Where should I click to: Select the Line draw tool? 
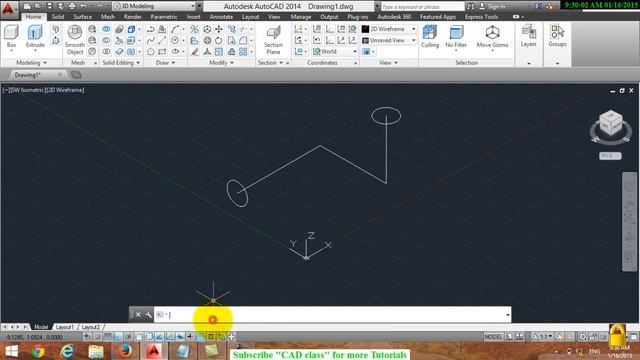click(x=162, y=40)
